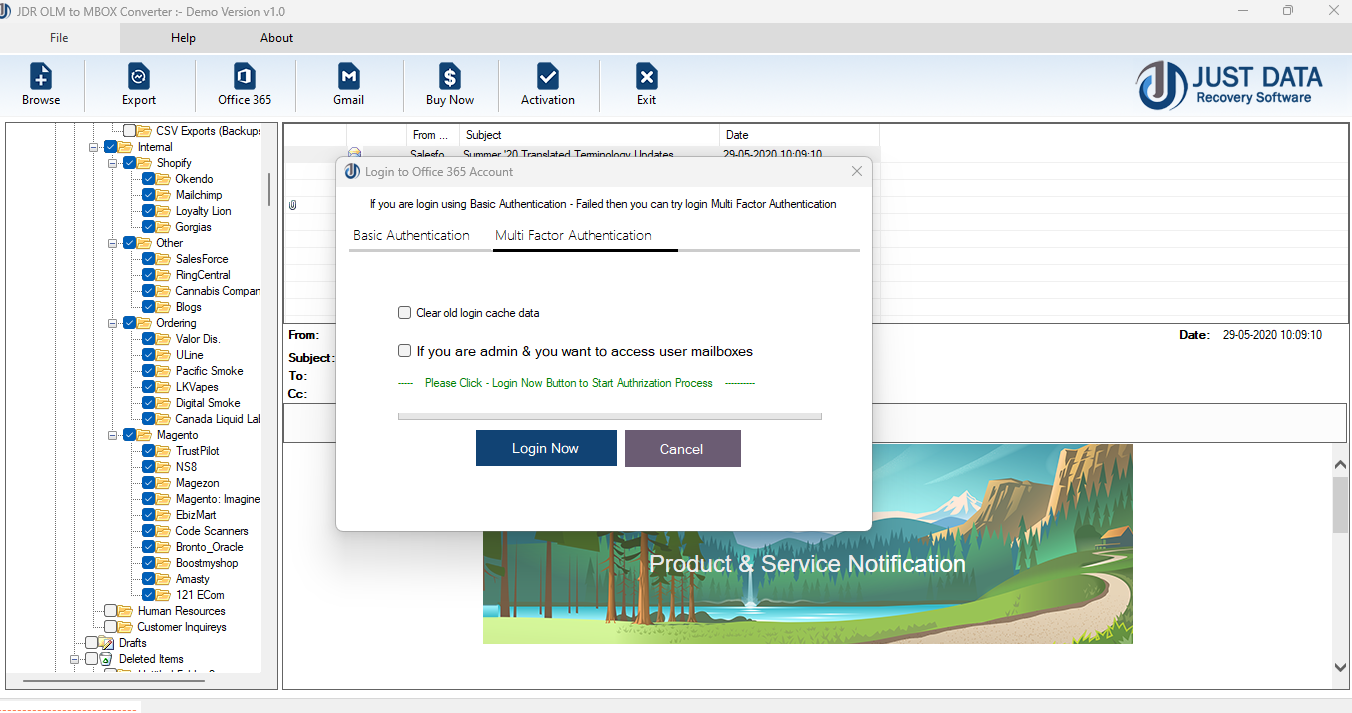Collapse the Internal folder tree node
This screenshot has width=1352, height=713.
tap(94, 147)
